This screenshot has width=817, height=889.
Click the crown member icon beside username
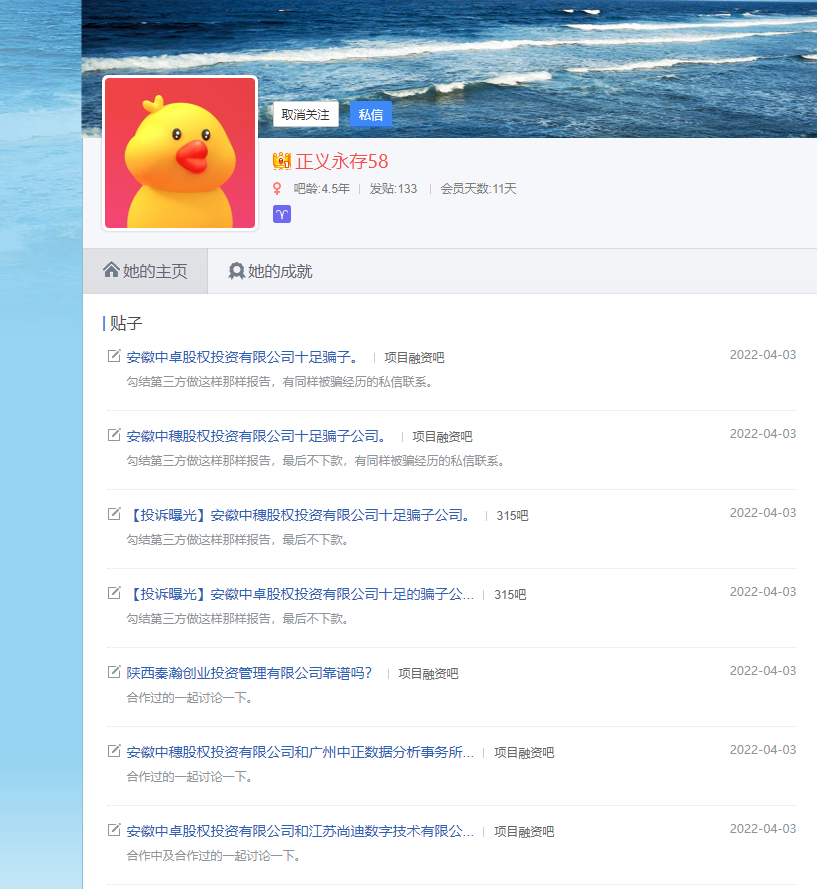[x=282, y=161]
